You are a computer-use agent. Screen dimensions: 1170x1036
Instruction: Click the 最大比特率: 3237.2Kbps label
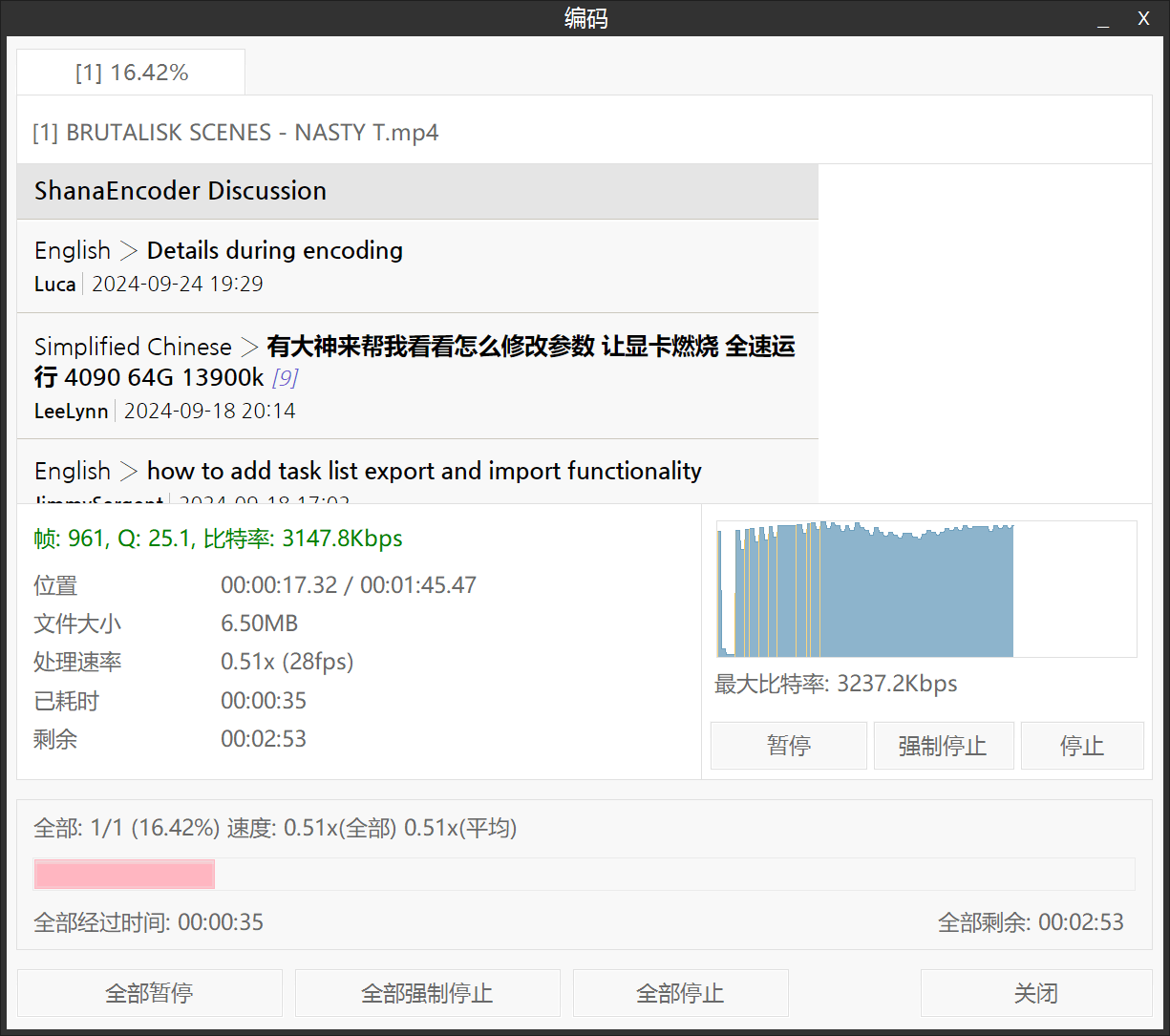click(836, 684)
